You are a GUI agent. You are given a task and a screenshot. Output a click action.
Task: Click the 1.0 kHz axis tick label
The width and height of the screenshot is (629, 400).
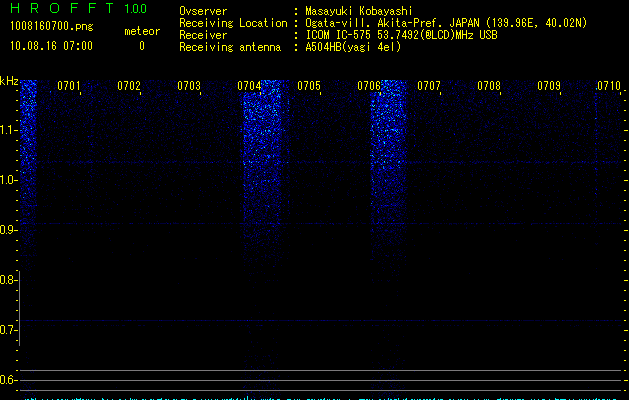8,180
